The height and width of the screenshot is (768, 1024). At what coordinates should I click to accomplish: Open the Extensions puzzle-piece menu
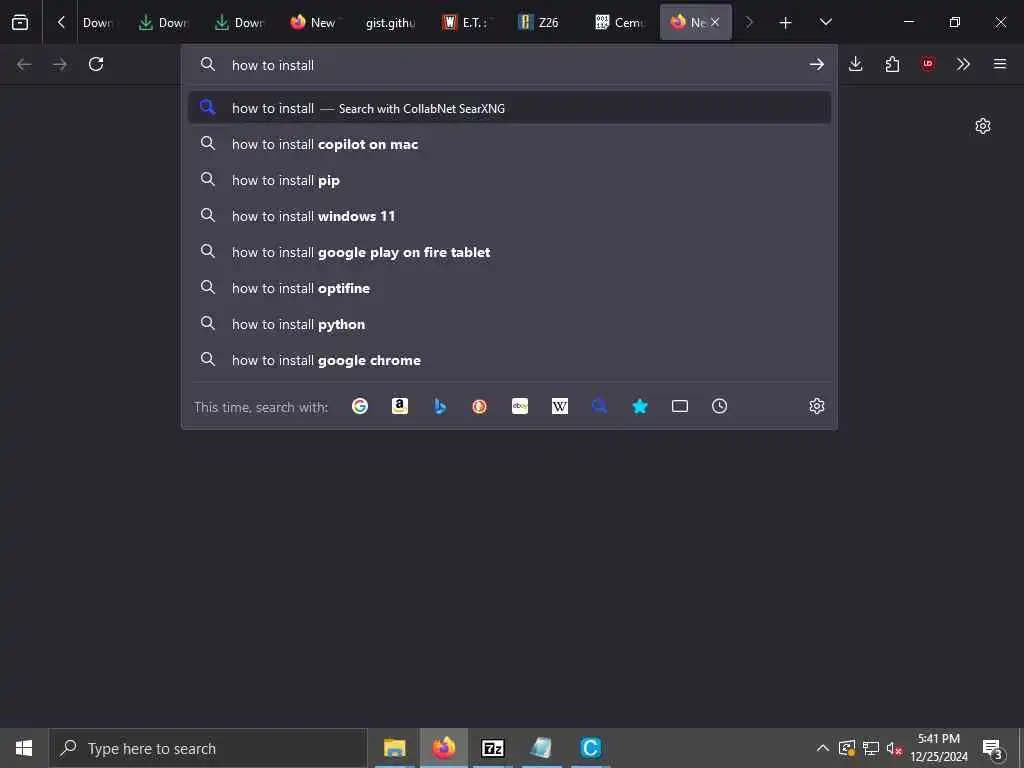[x=892, y=64]
